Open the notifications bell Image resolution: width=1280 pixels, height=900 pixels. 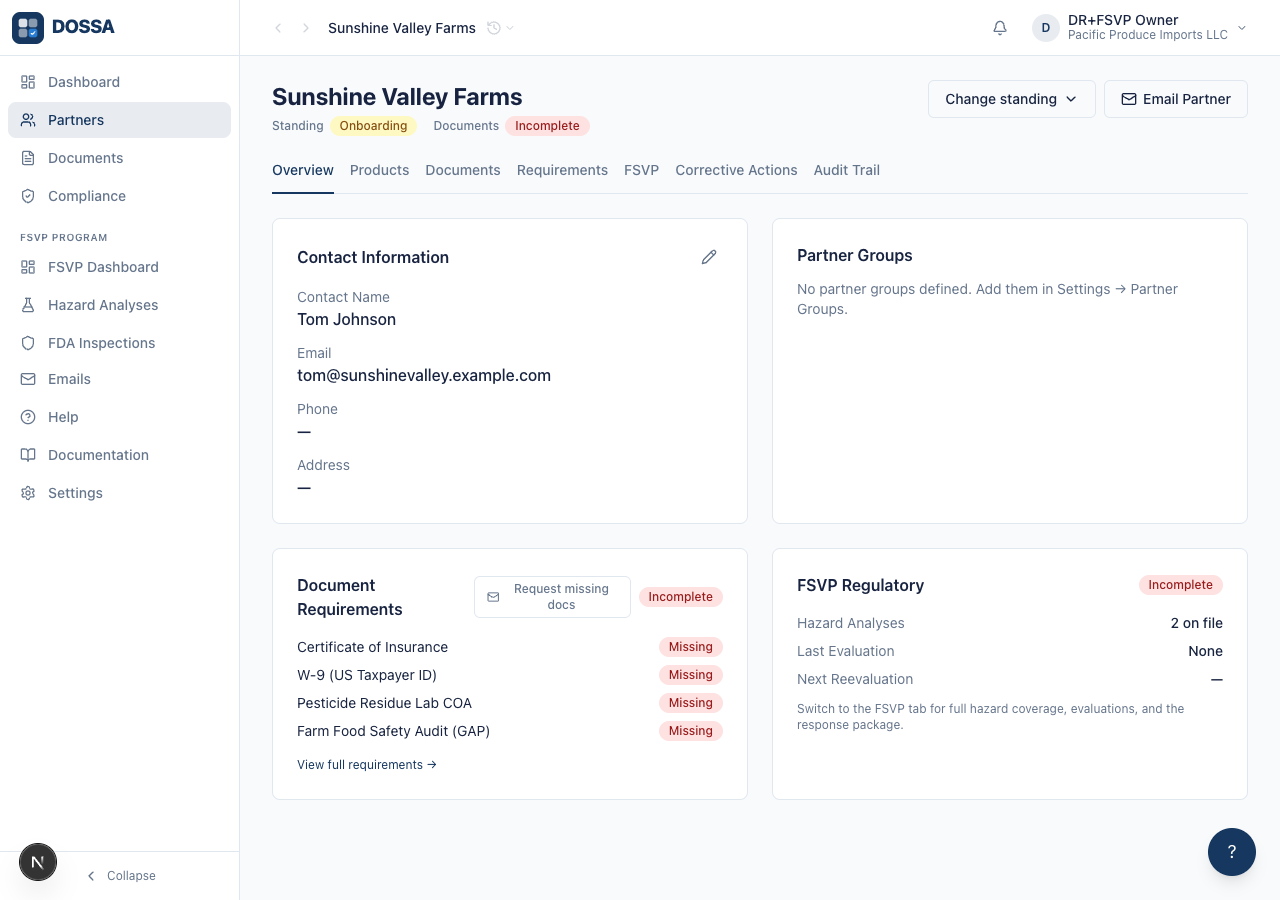point(1000,28)
